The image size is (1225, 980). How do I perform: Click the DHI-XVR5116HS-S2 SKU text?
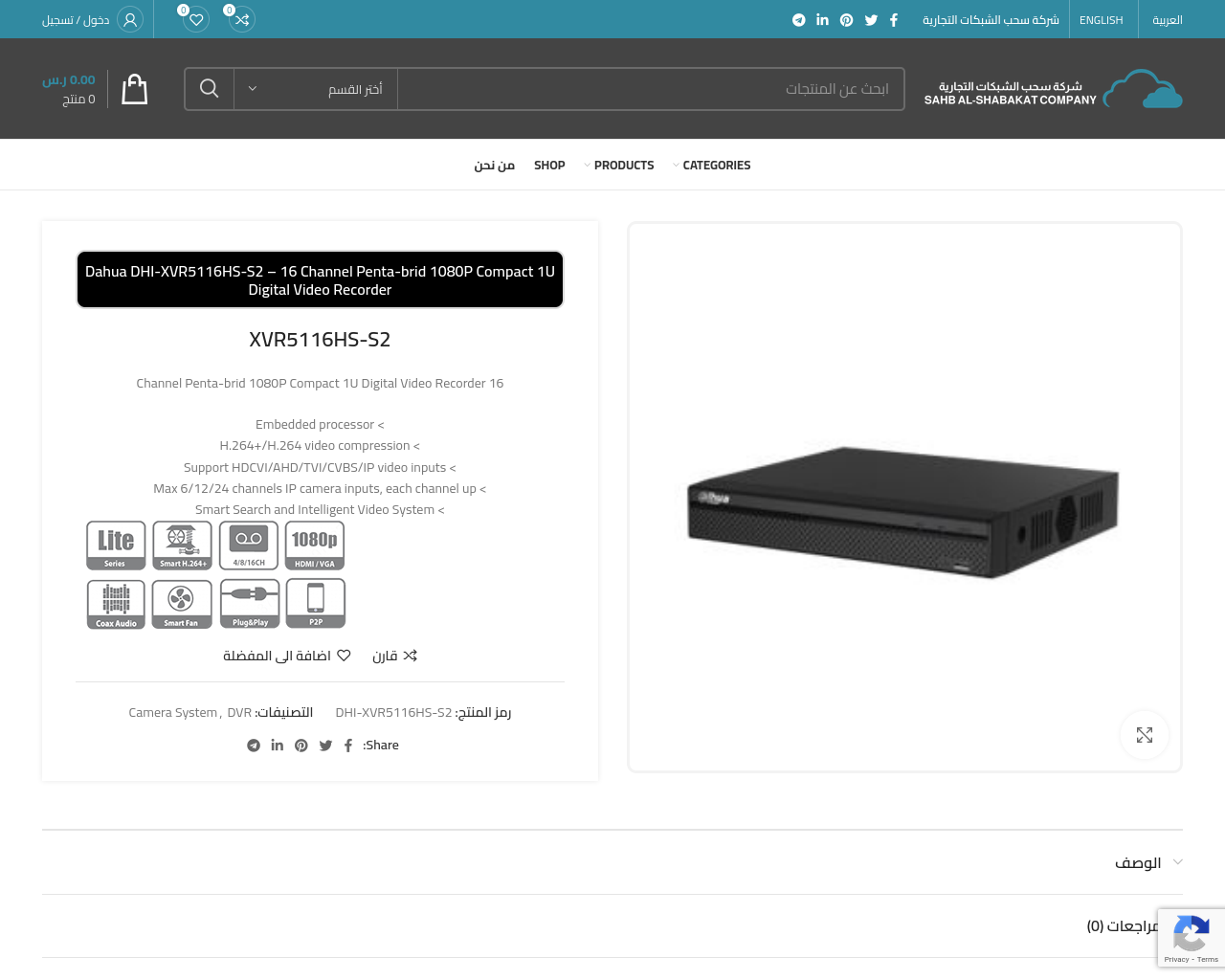393,713
